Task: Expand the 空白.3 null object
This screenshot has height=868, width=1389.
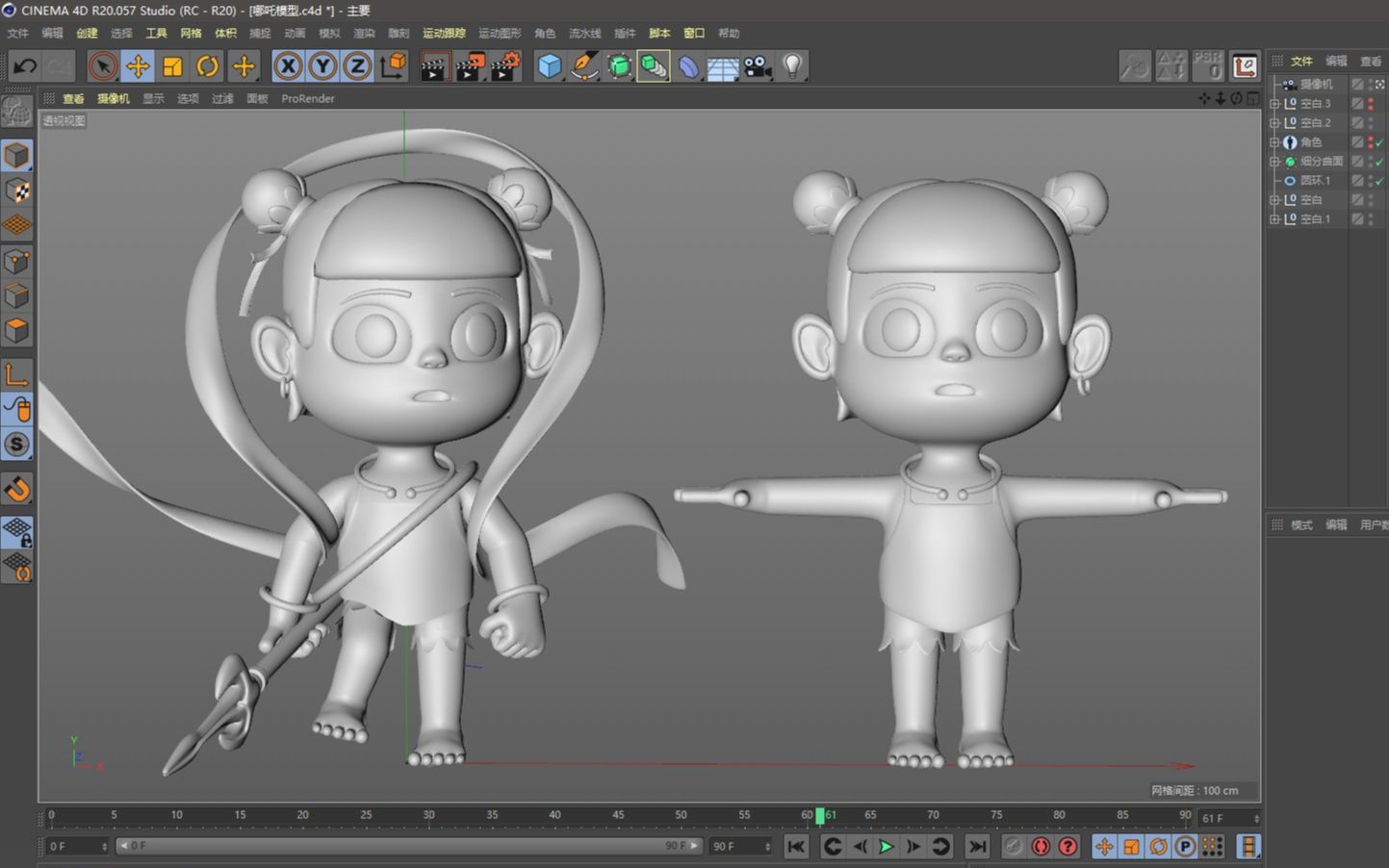Action: [1274, 103]
